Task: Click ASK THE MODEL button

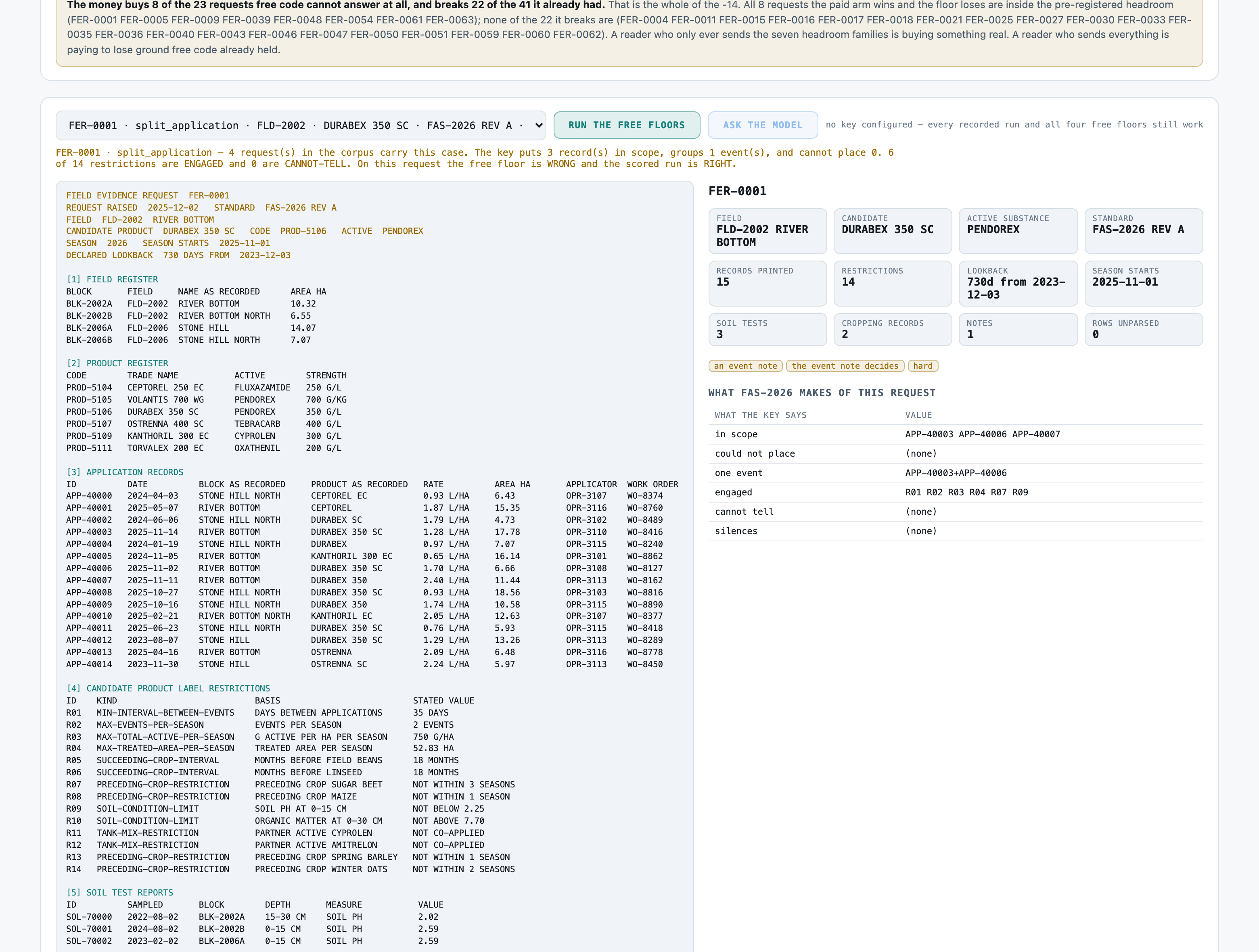Action: (763, 125)
